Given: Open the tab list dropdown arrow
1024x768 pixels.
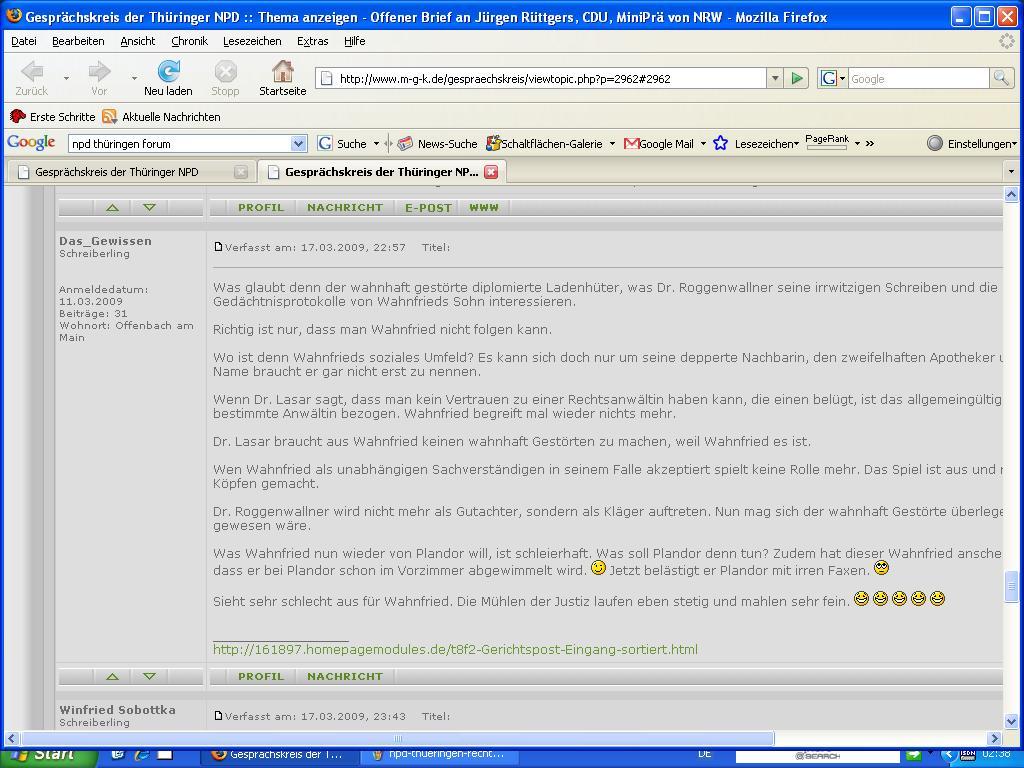Looking at the screenshot, I should coord(1010,172).
